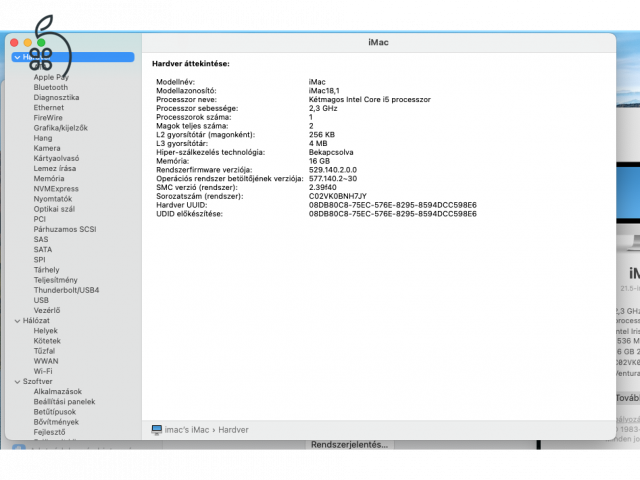The height and width of the screenshot is (480, 640).
Task: Open NVMExpress in sidebar
Action: pos(56,189)
